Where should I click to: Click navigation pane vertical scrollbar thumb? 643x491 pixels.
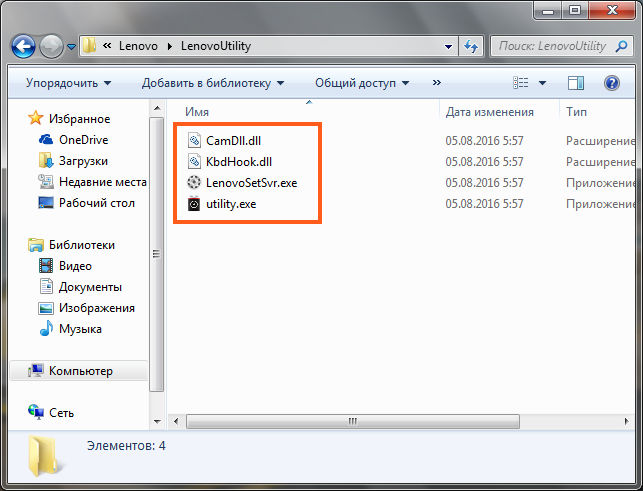(x=157, y=254)
